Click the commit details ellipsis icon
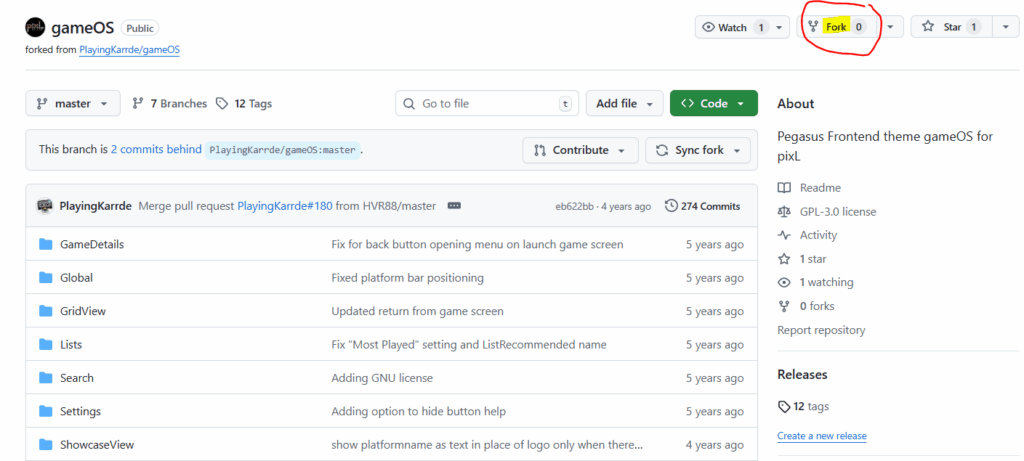The height and width of the screenshot is (461, 1024). click(x=454, y=206)
